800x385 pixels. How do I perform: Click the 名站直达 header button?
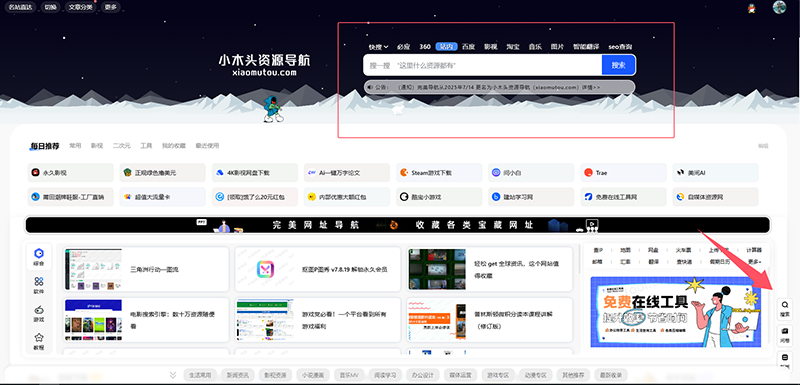point(20,7)
